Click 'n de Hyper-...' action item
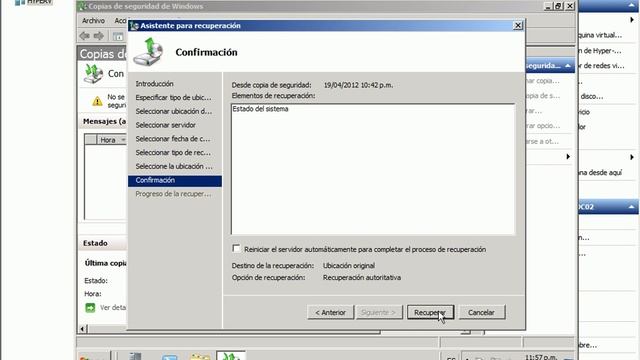The height and width of the screenshot is (360, 640). (x=600, y=51)
